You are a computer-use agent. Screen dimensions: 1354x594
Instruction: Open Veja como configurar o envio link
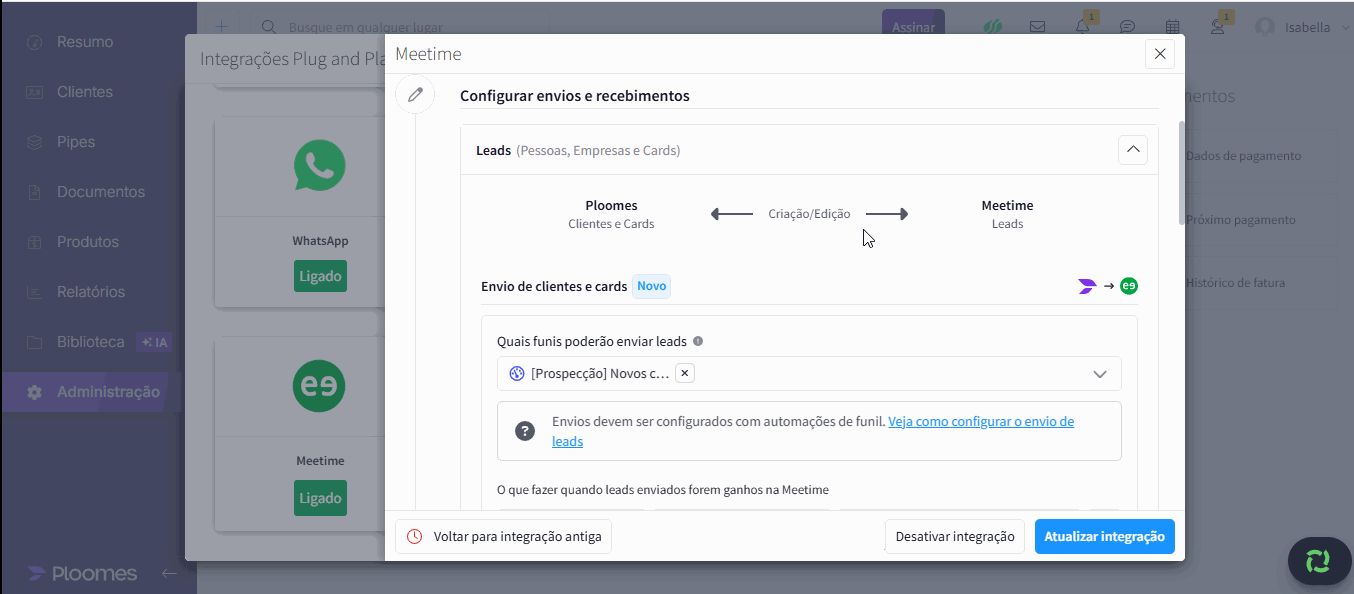pos(980,422)
